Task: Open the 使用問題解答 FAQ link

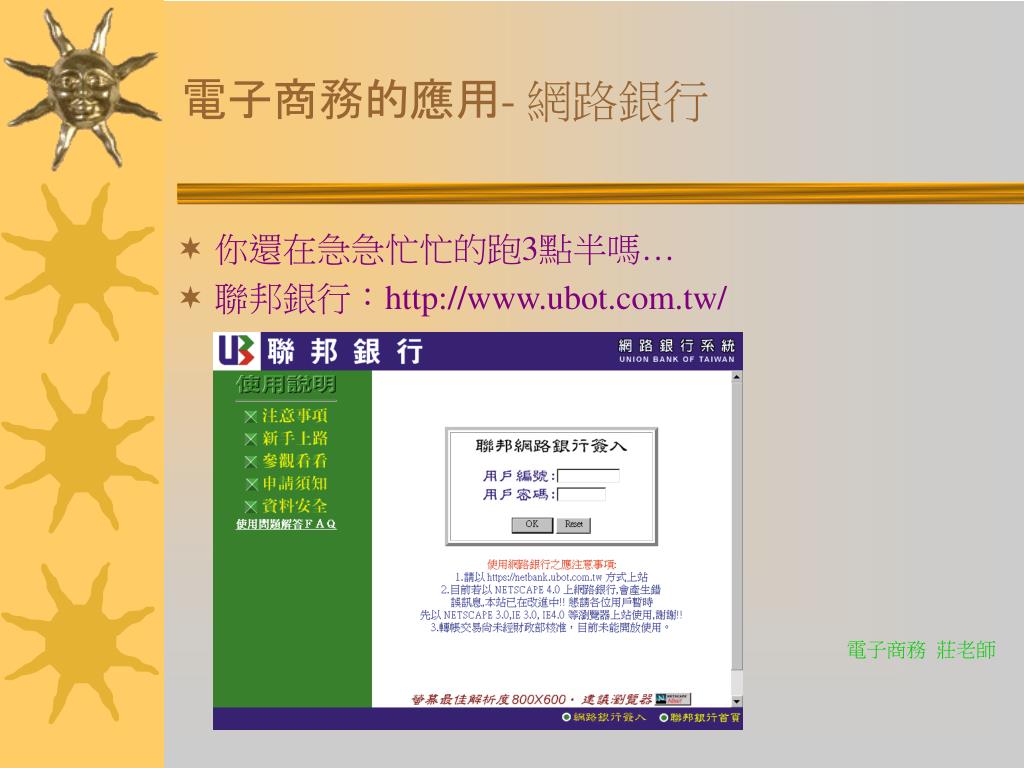Action: [286, 524]
